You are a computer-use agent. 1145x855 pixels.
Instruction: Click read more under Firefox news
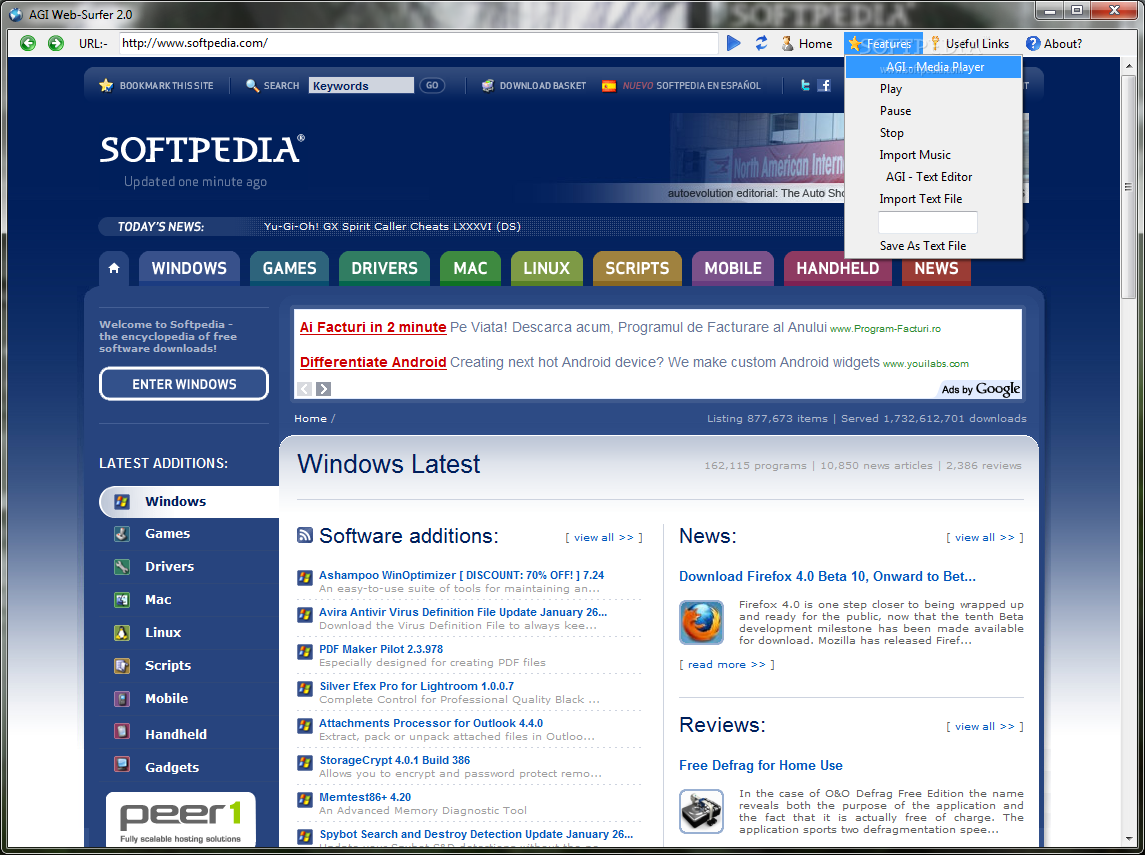click(x=727, y=664)
